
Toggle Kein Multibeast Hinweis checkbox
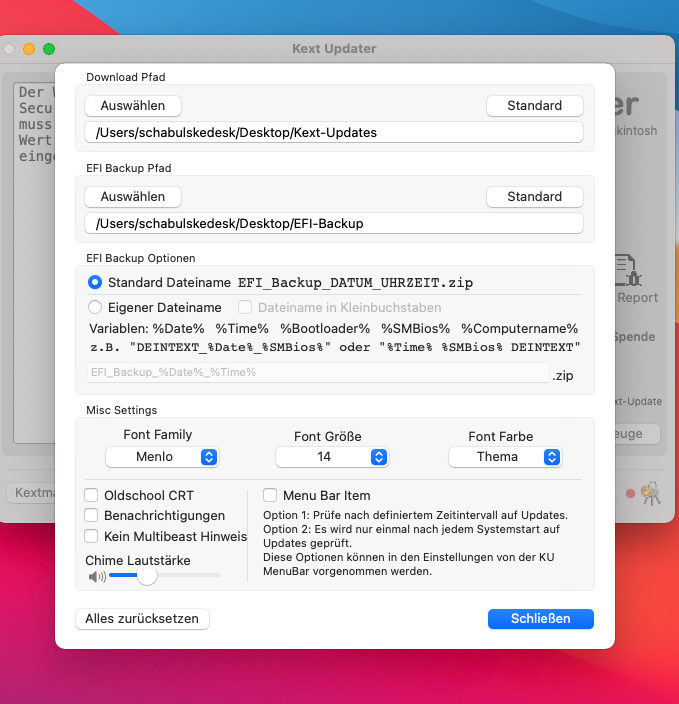pyautogui.click(x=91, y=536)
